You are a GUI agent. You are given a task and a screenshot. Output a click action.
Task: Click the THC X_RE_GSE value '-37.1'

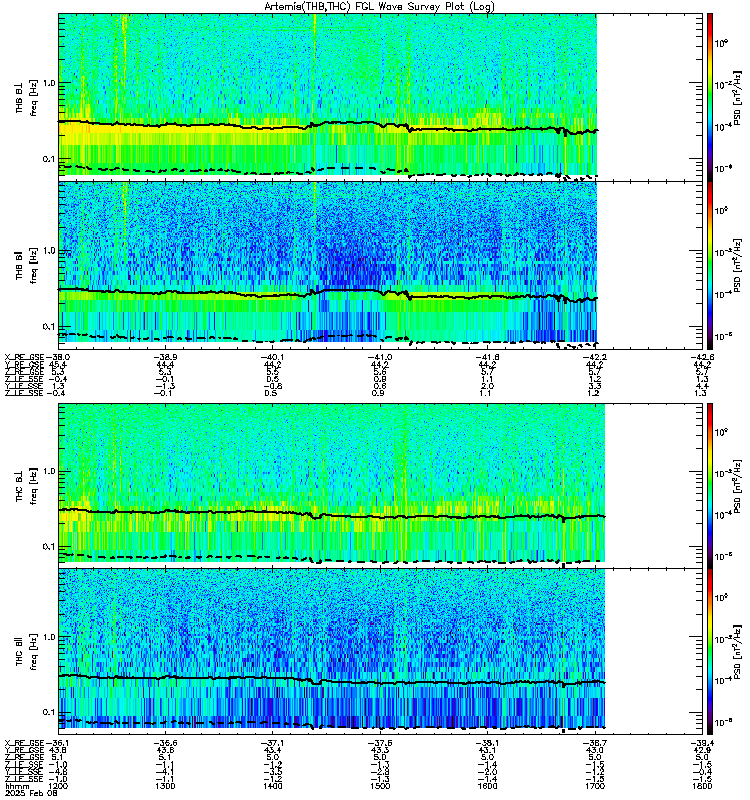[x=273, y=743]
